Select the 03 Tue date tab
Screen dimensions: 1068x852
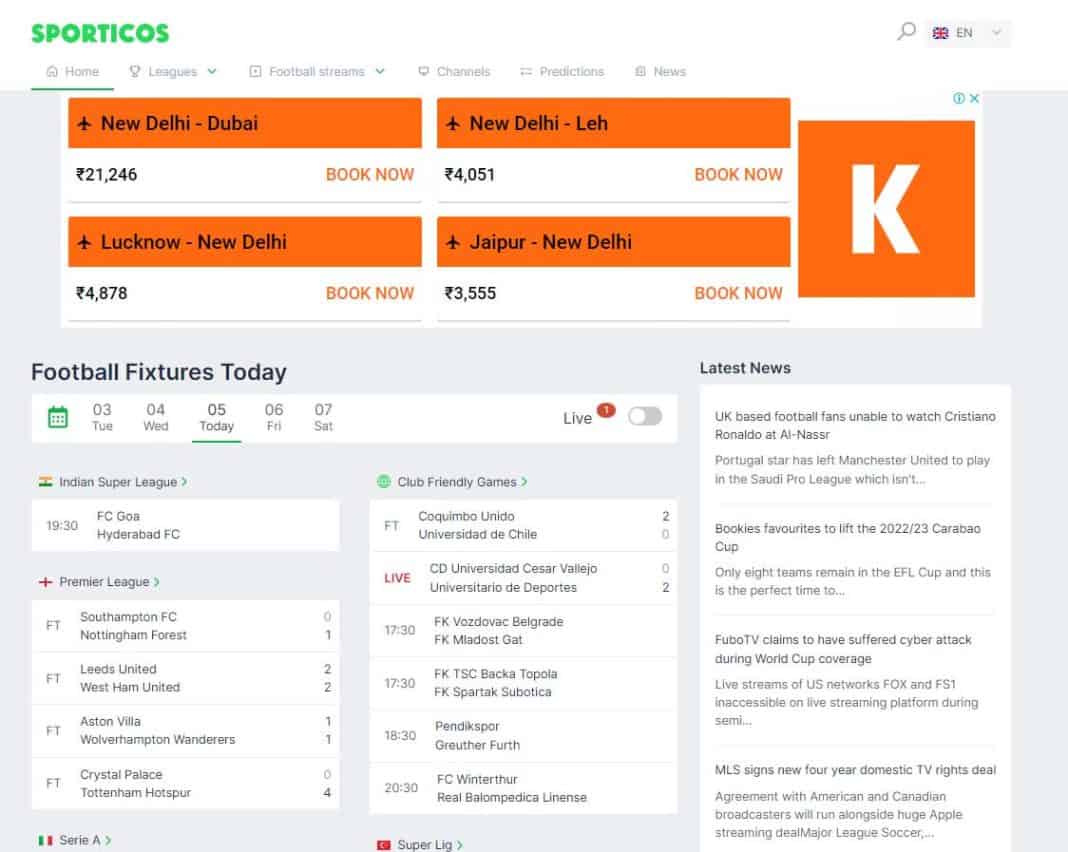click(x=102, y=416)
